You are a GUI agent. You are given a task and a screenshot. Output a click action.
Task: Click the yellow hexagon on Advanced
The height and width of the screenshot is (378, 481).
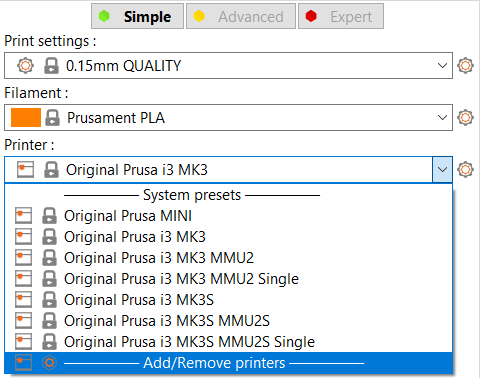coord(199,16)
